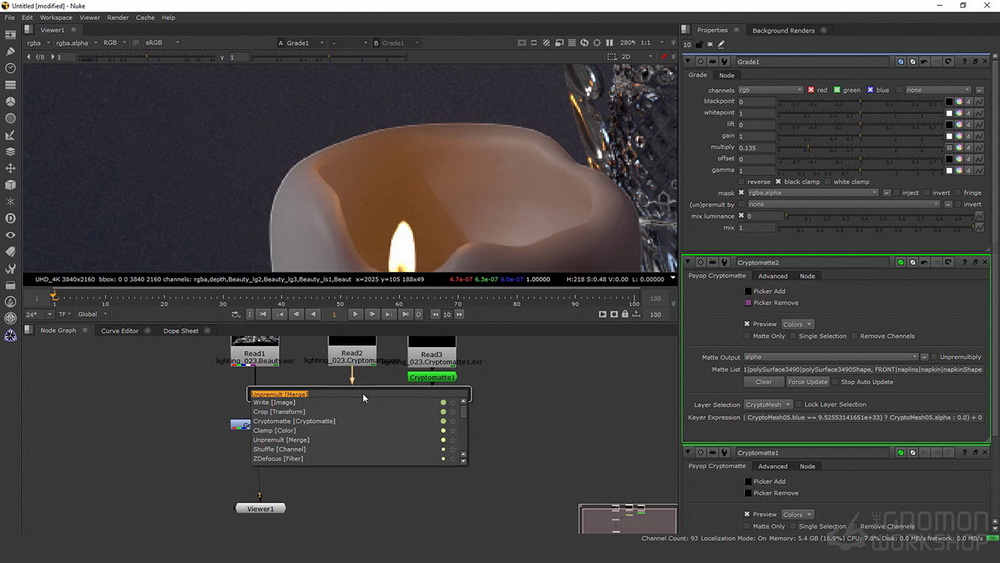Open the Draw nodes menu in toolbar
This screenshot has height=563, width=1000.
10,51
